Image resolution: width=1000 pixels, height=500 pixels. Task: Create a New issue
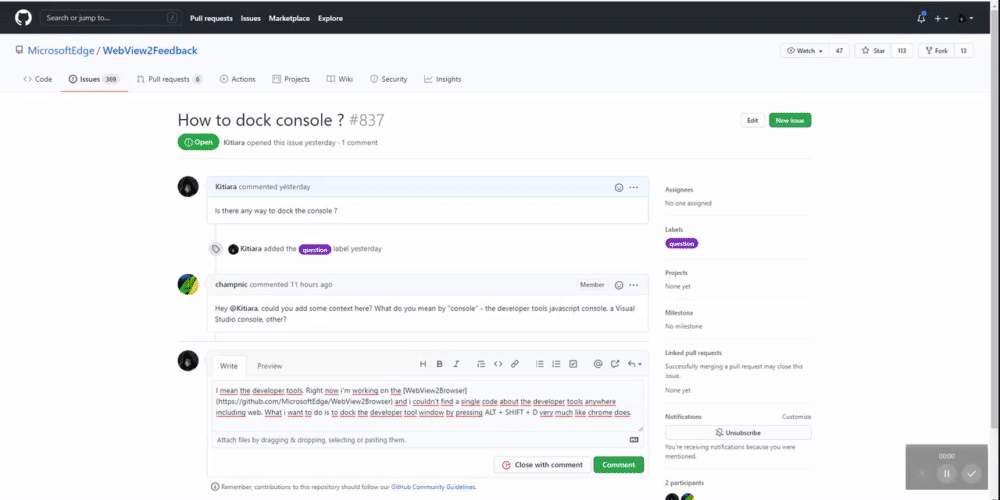click(790, 121)
